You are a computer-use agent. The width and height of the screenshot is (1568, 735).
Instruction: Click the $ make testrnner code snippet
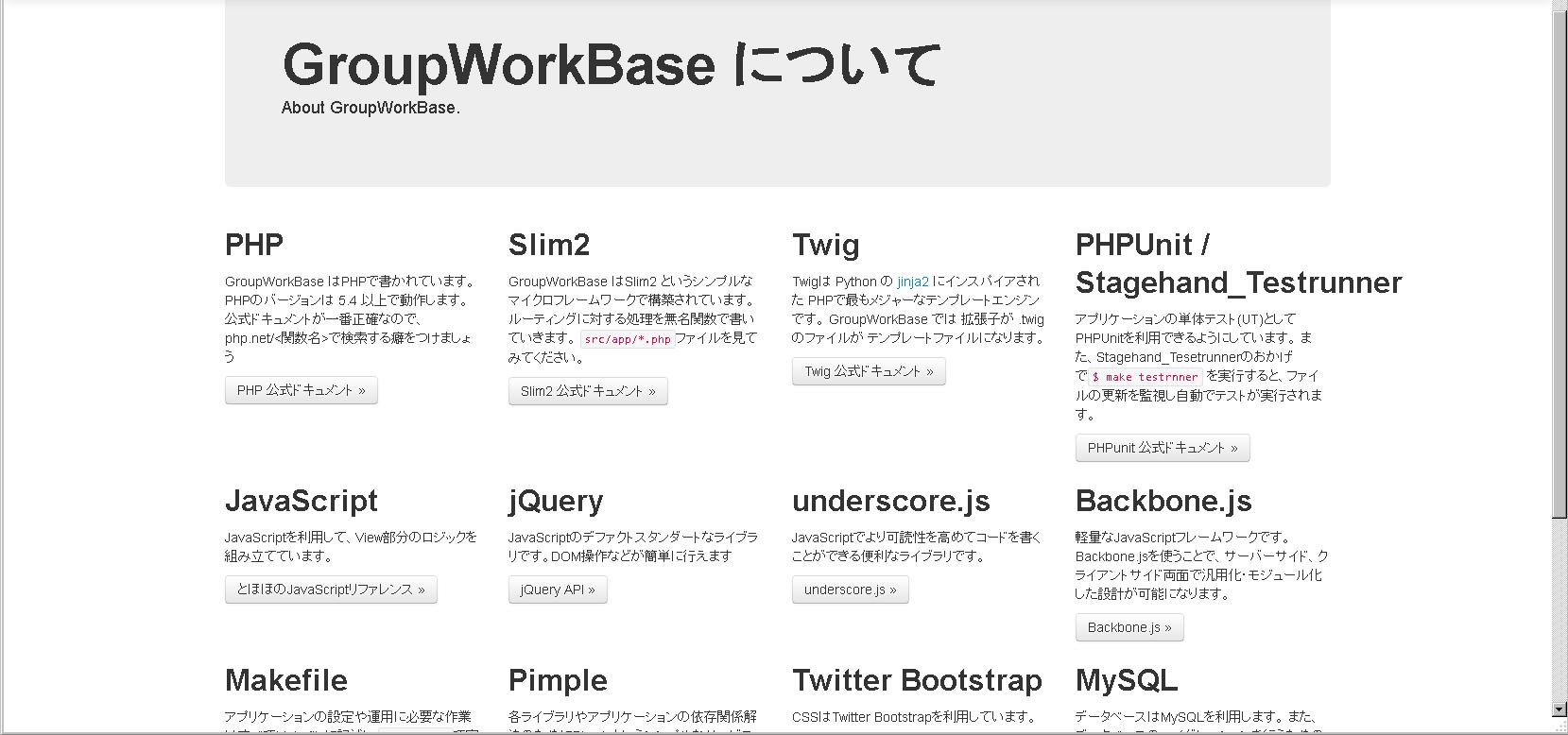[x=1145, y=376]
